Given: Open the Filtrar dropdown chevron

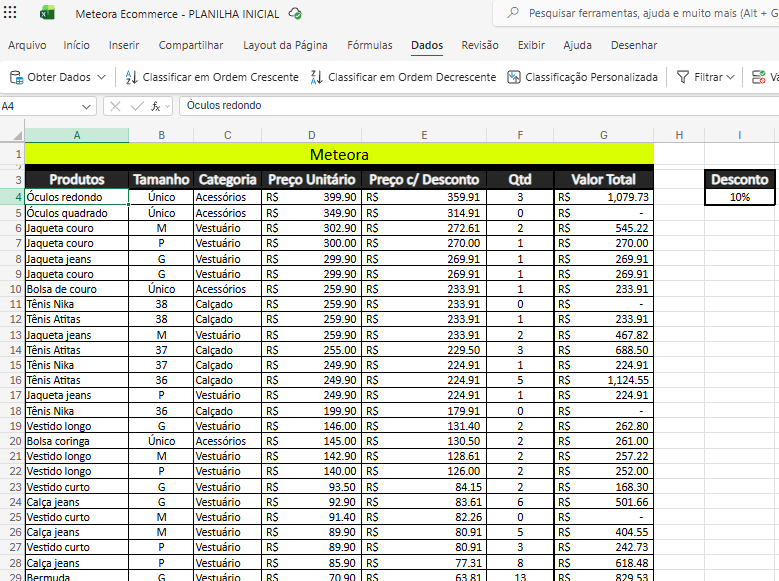Looking at the screenshot, I should coord(730,77).
